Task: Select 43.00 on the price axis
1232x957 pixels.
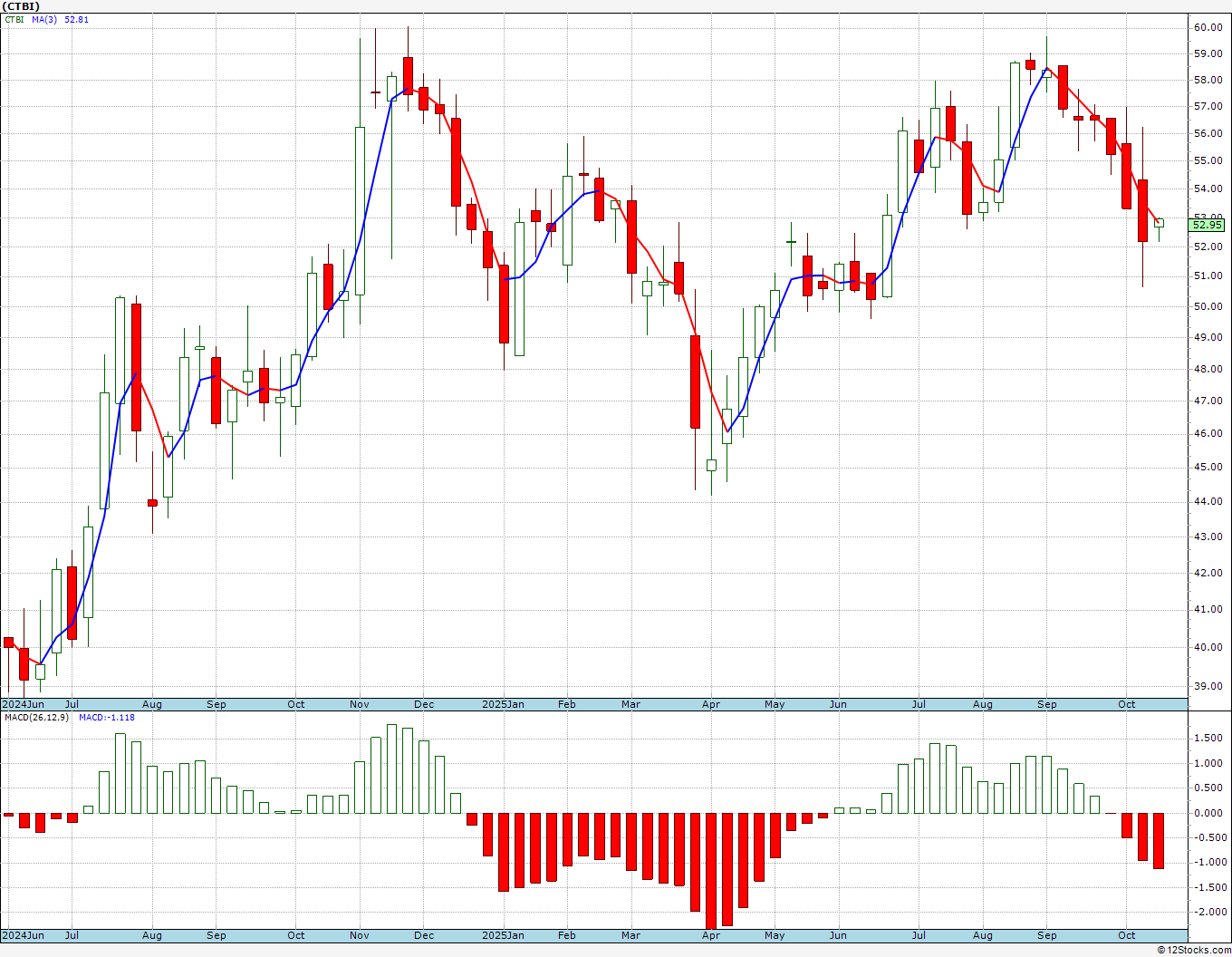Action: [x=1208, y=536]
